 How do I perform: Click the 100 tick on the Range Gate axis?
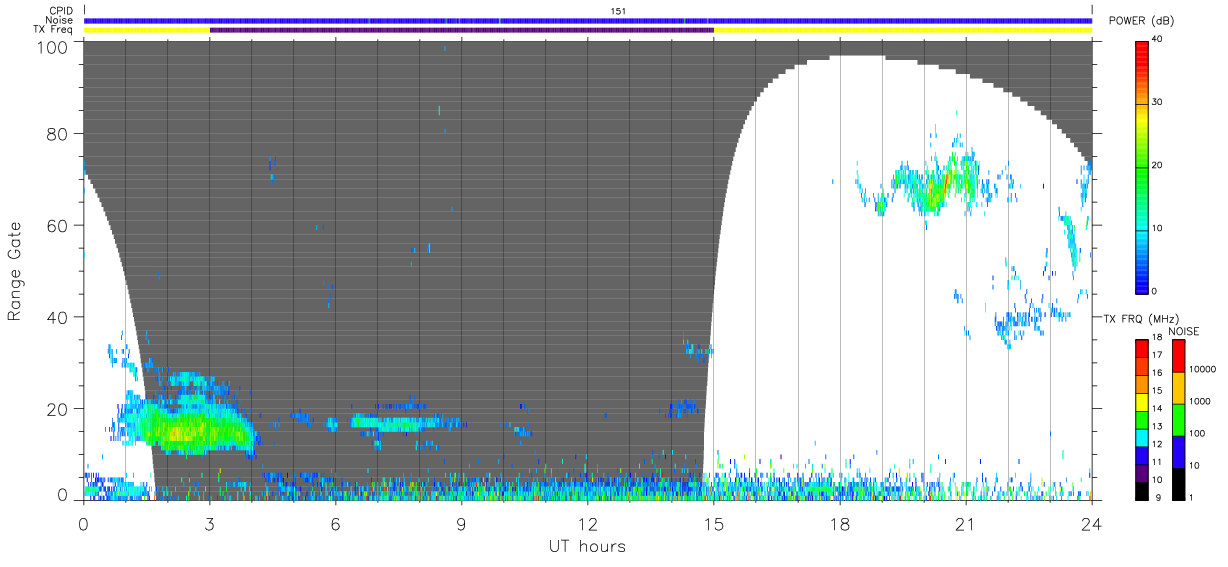(53, 47)
